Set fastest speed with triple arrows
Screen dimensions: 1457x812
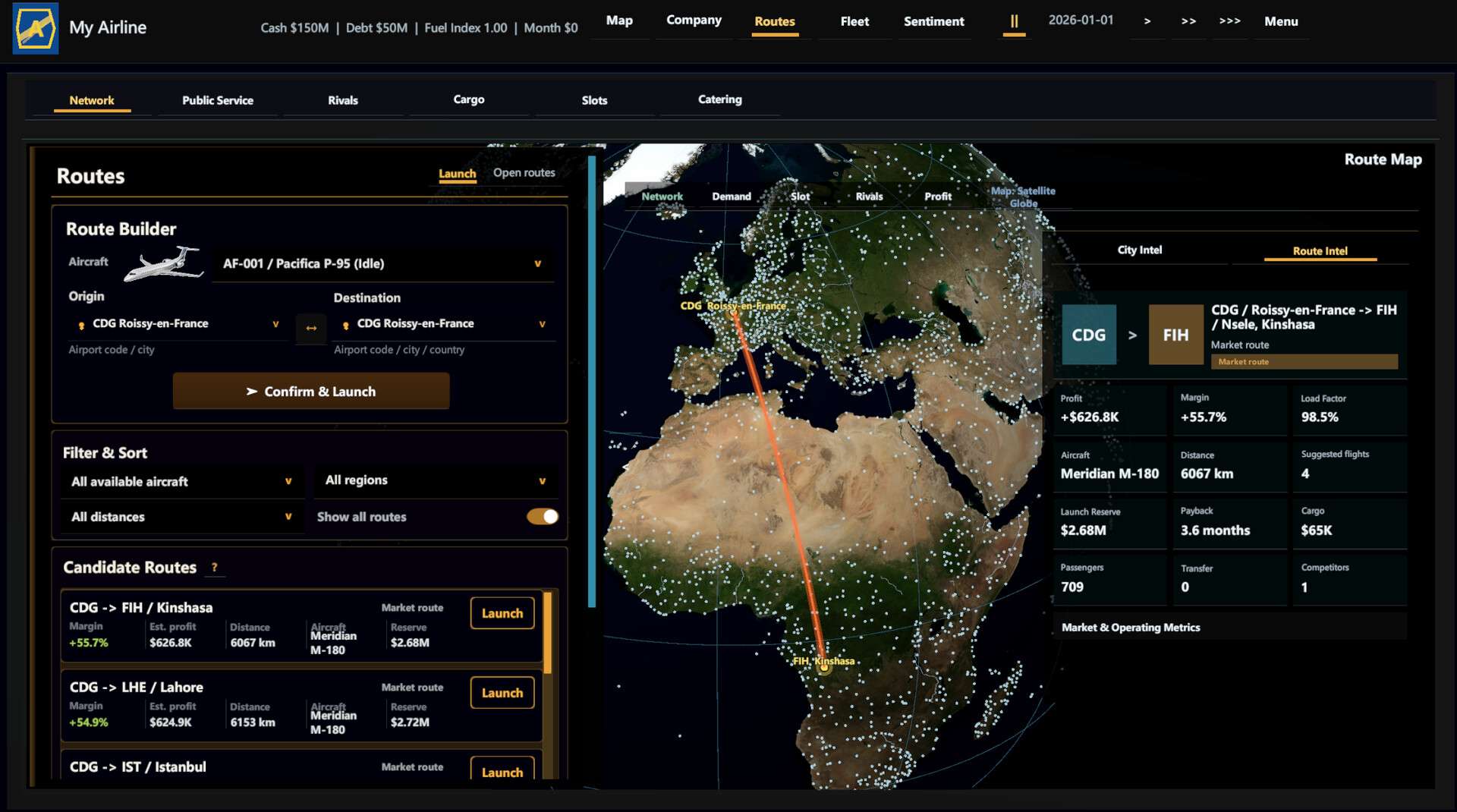pos(1229,21)
